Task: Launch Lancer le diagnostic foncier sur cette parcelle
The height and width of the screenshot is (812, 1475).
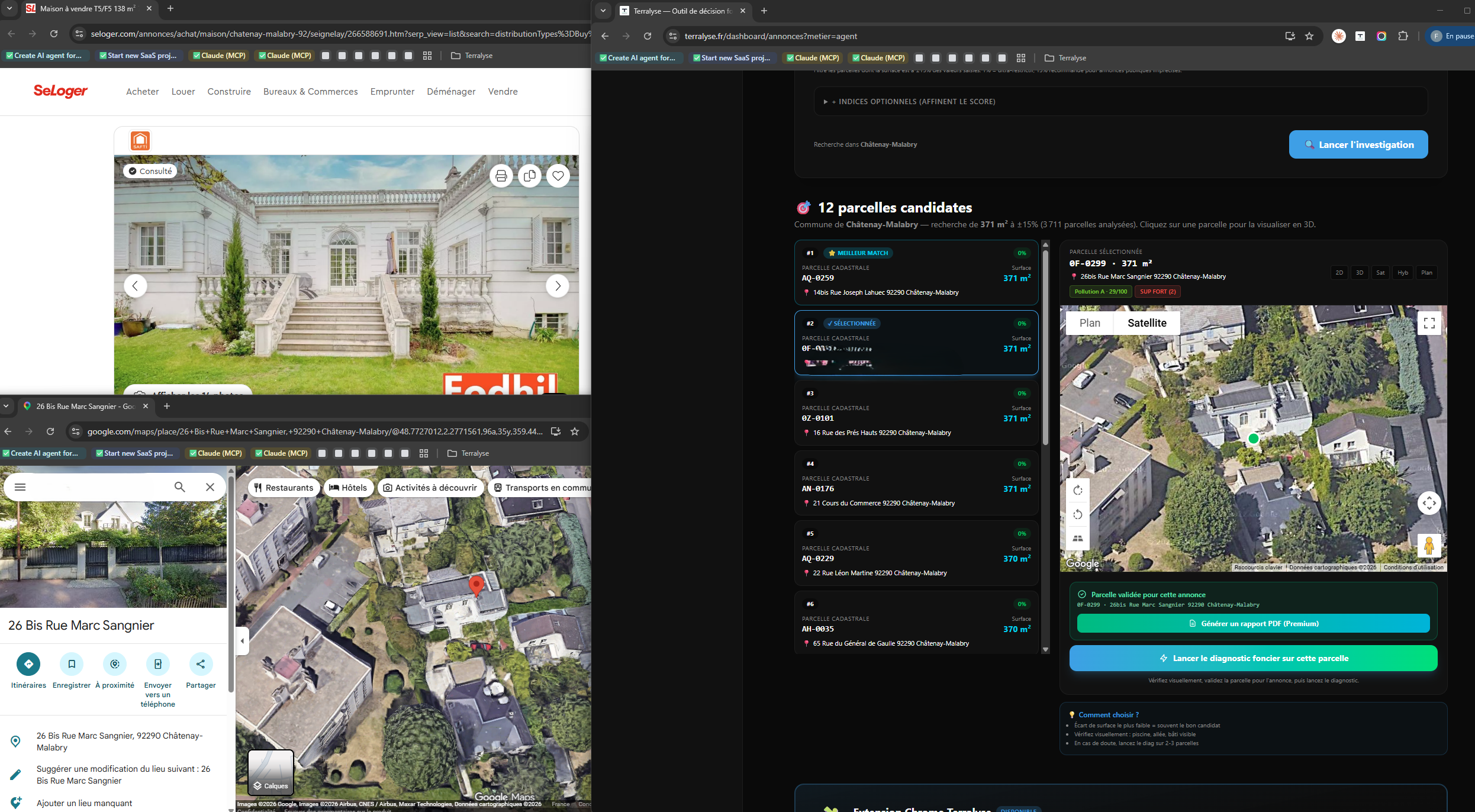Action: point(1254,658)
